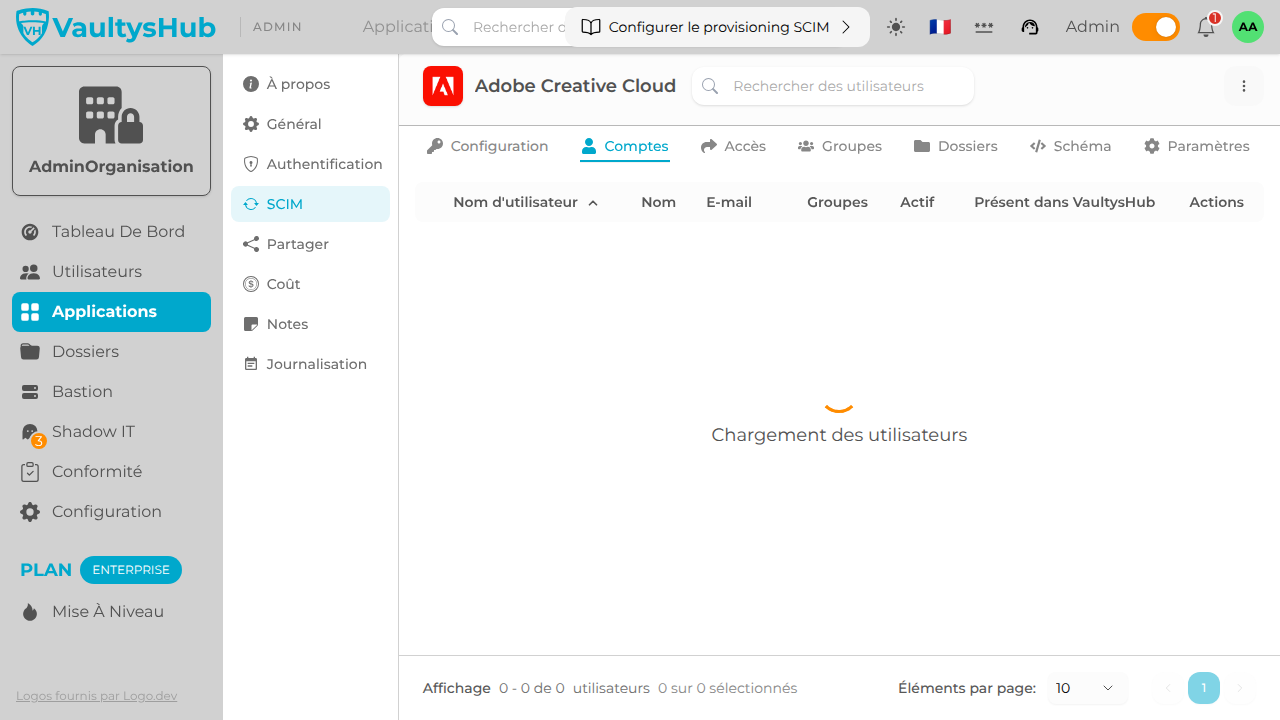Go to the previous page arrow
The width and height of the screenshot is (1280, 720).
pyautogui.click(x=1167, y=688)
